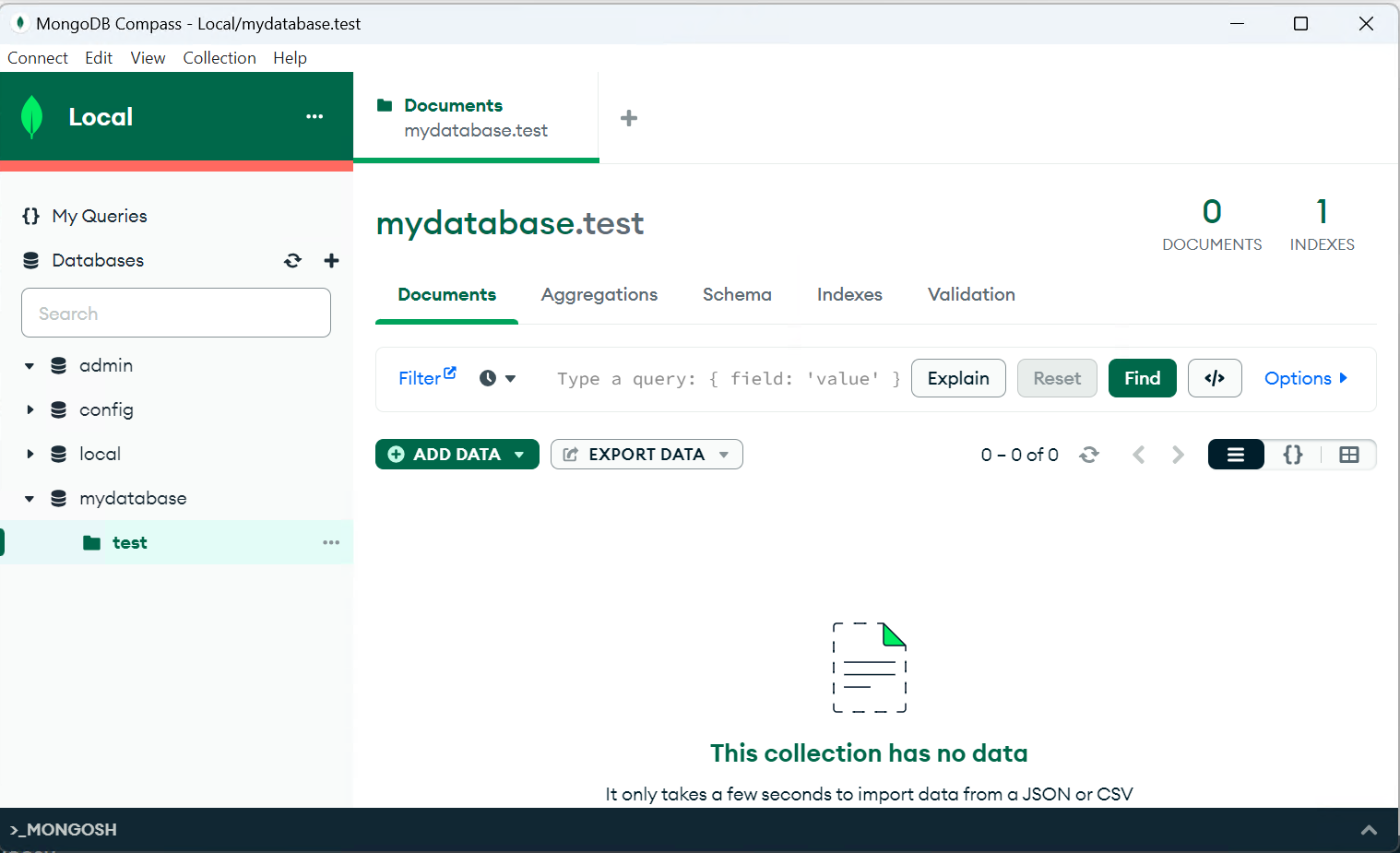Open the test collection ellipsis menu
This screenshot has width=1400, height=853.
pos(331,542)
